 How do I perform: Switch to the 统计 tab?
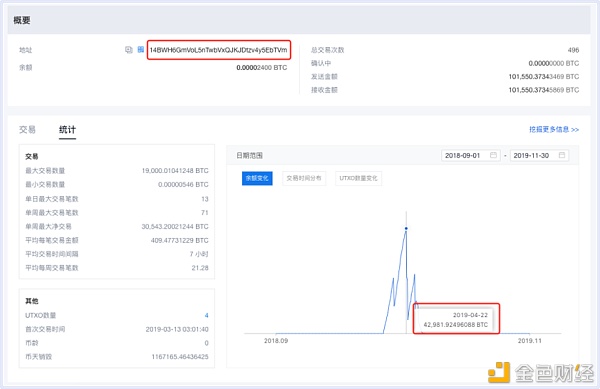(x=67, y=130)
